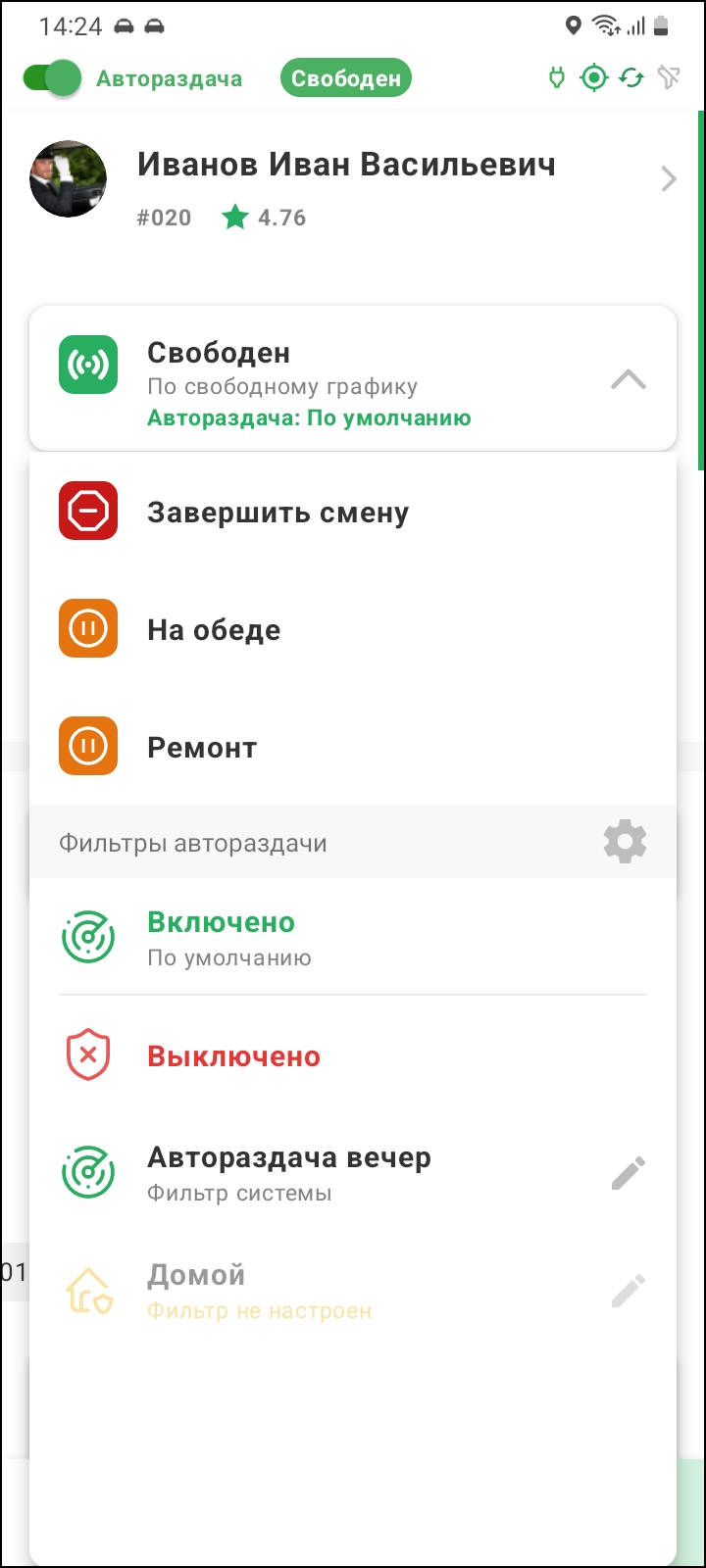
Task: Tap the sync refresh arrows icon
Action: (x=631, y=77)
